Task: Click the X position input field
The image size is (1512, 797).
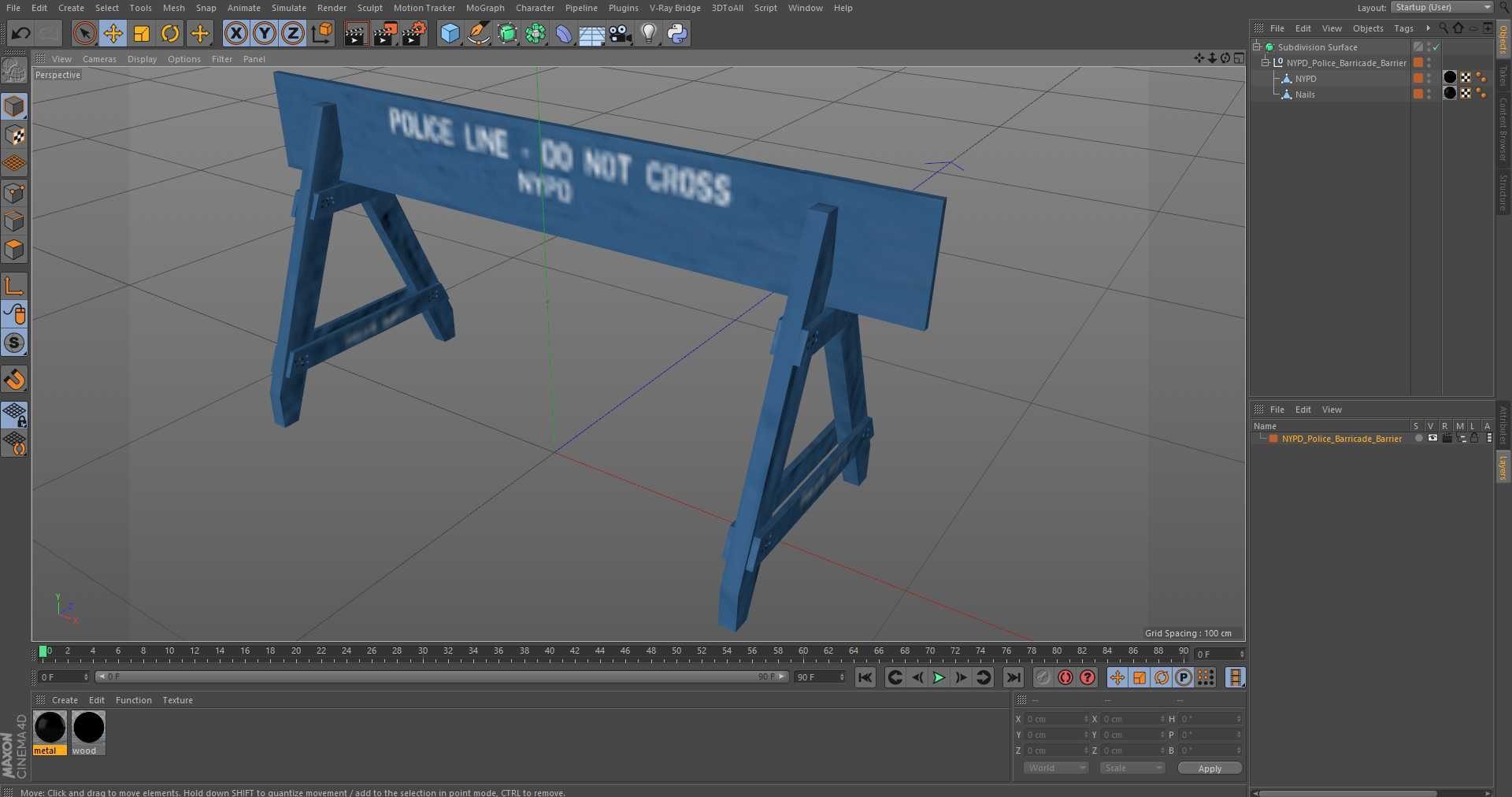Action: coord(1056,719)
